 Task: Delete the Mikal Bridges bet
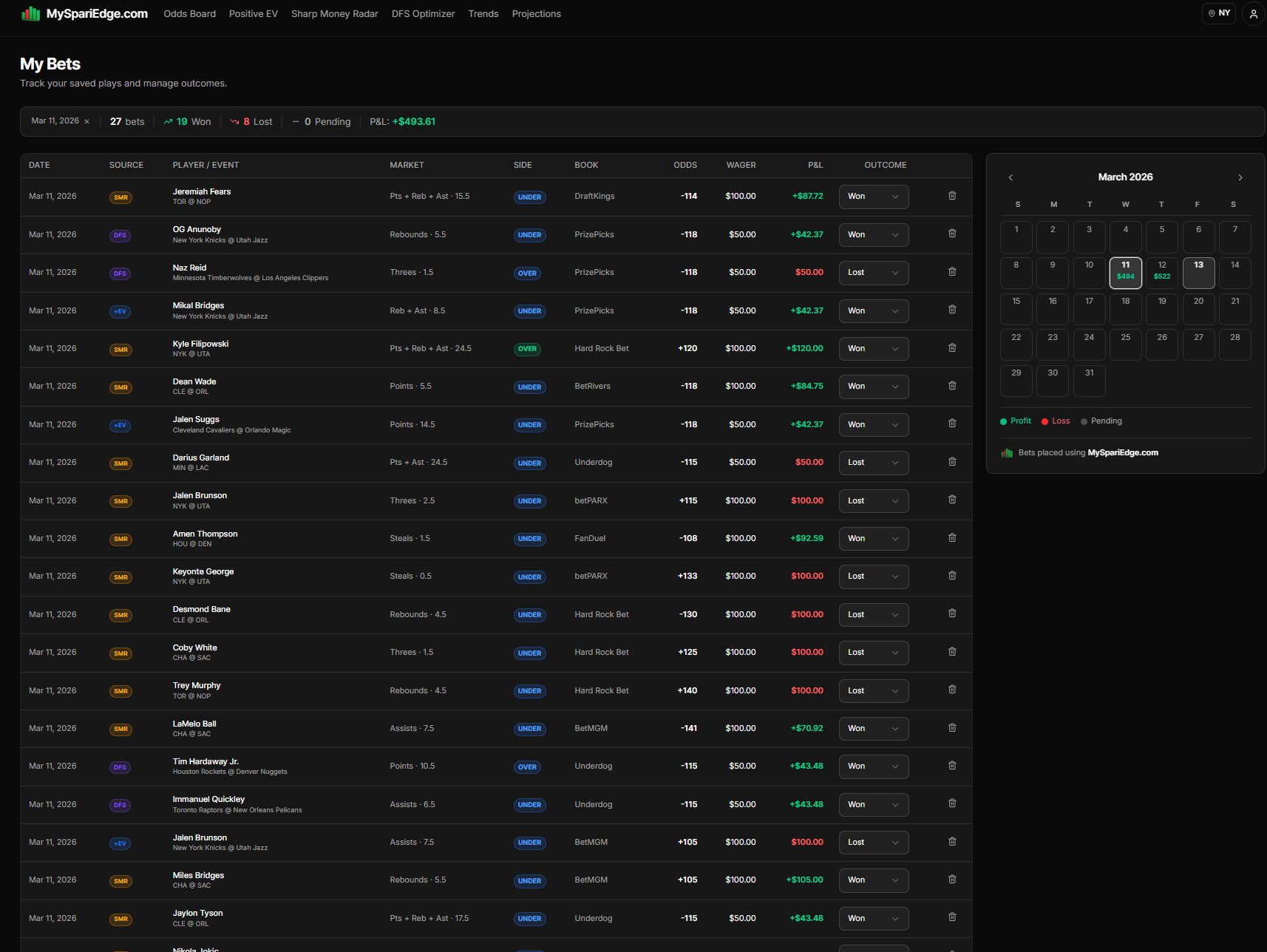(952, 310)
